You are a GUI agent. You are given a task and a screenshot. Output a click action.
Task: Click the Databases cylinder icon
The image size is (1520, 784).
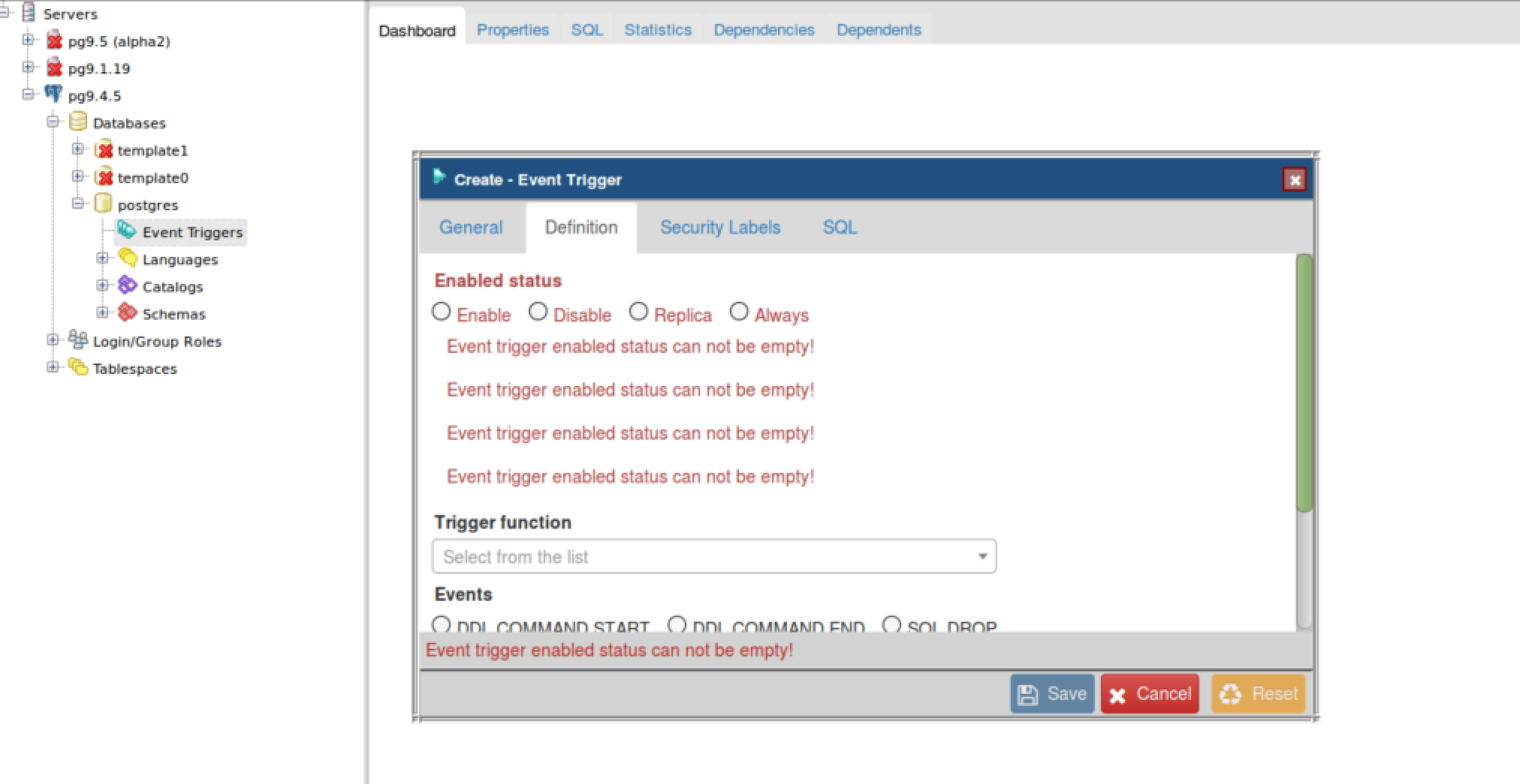tap(78, 122)
